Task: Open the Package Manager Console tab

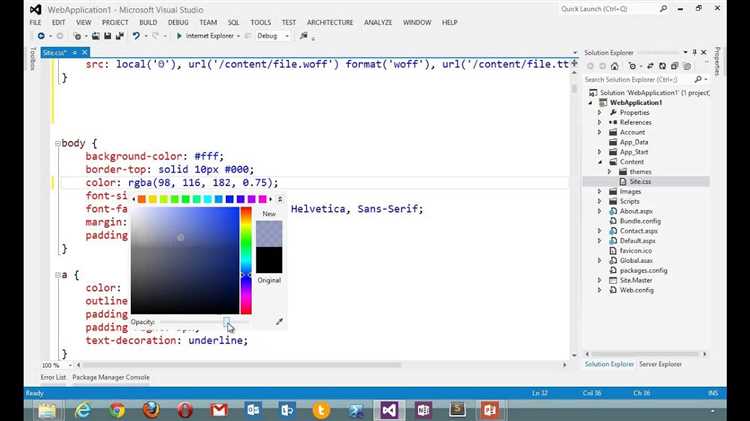Action: click(111, 377)
